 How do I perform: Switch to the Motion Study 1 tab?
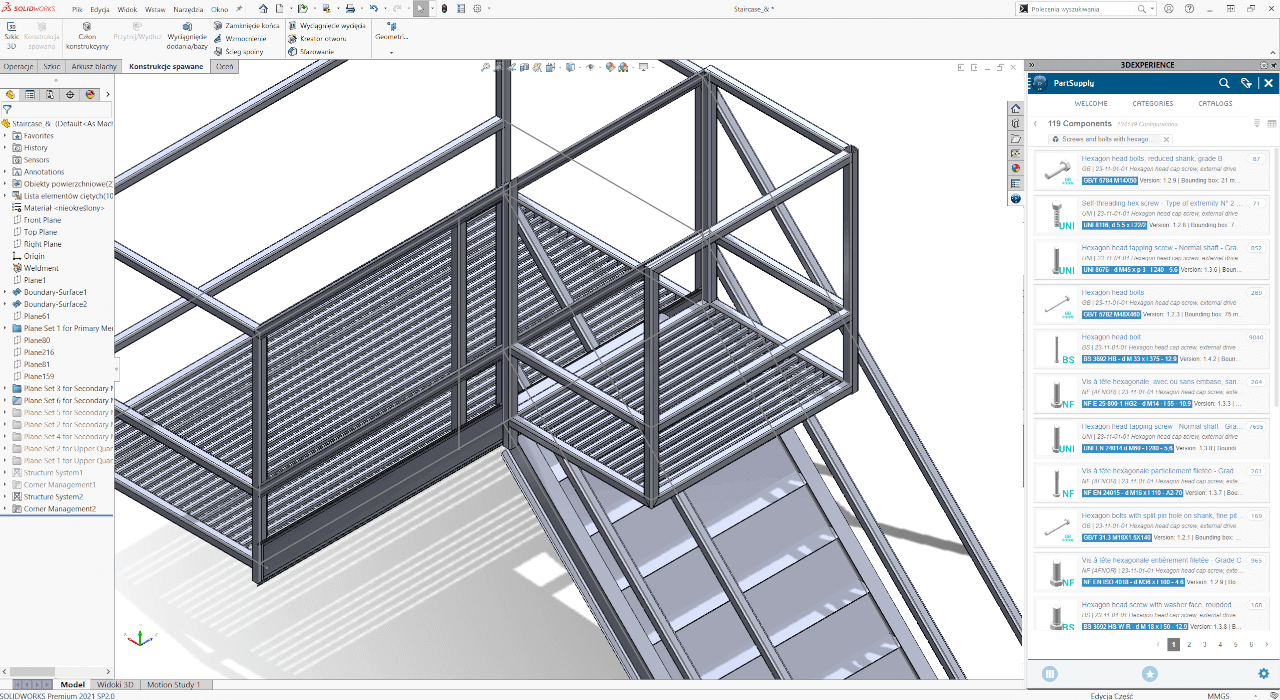click(x=175, y=684)
